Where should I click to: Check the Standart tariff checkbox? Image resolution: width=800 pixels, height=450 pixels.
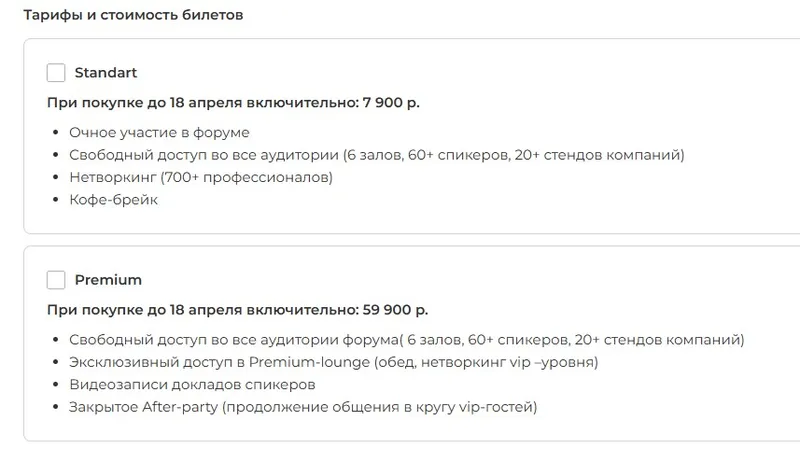(x=56, y=73)
